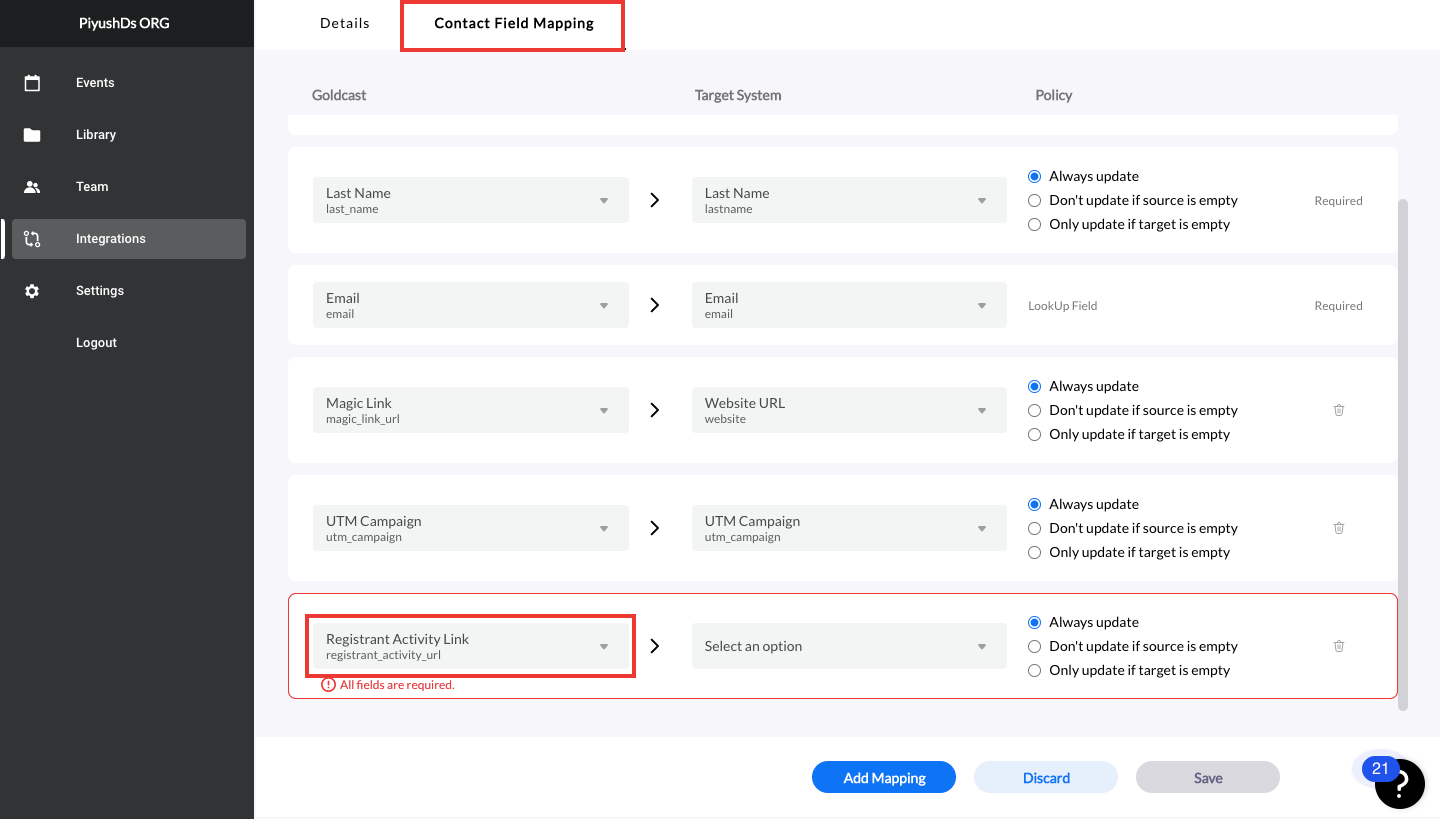Click the 'Policy' column header
The width and height of the screenshot is (1440, 819).
[1054, 95]
